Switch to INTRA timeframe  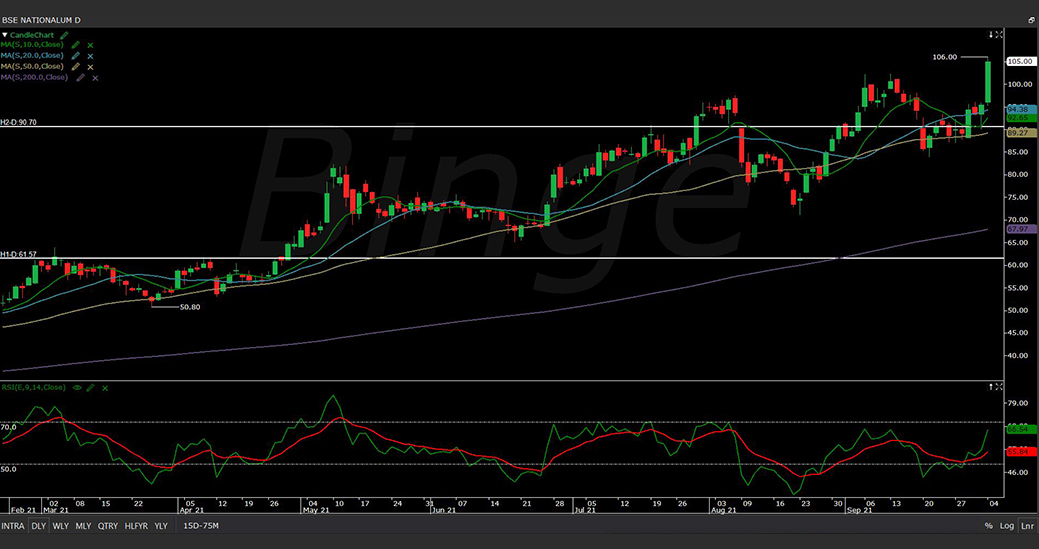(13, 526)
